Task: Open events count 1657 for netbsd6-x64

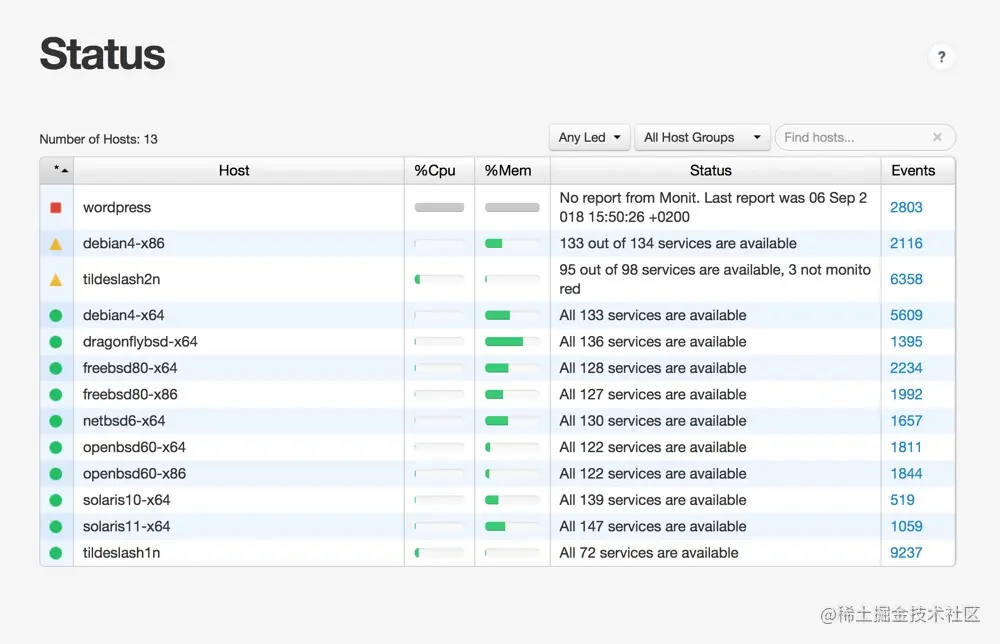Action: click(x=906, y=421)
